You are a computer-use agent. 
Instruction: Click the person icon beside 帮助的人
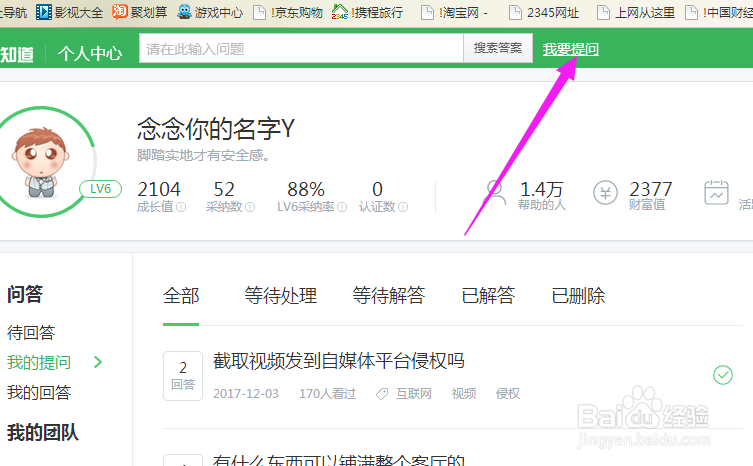tap(495, 193)
